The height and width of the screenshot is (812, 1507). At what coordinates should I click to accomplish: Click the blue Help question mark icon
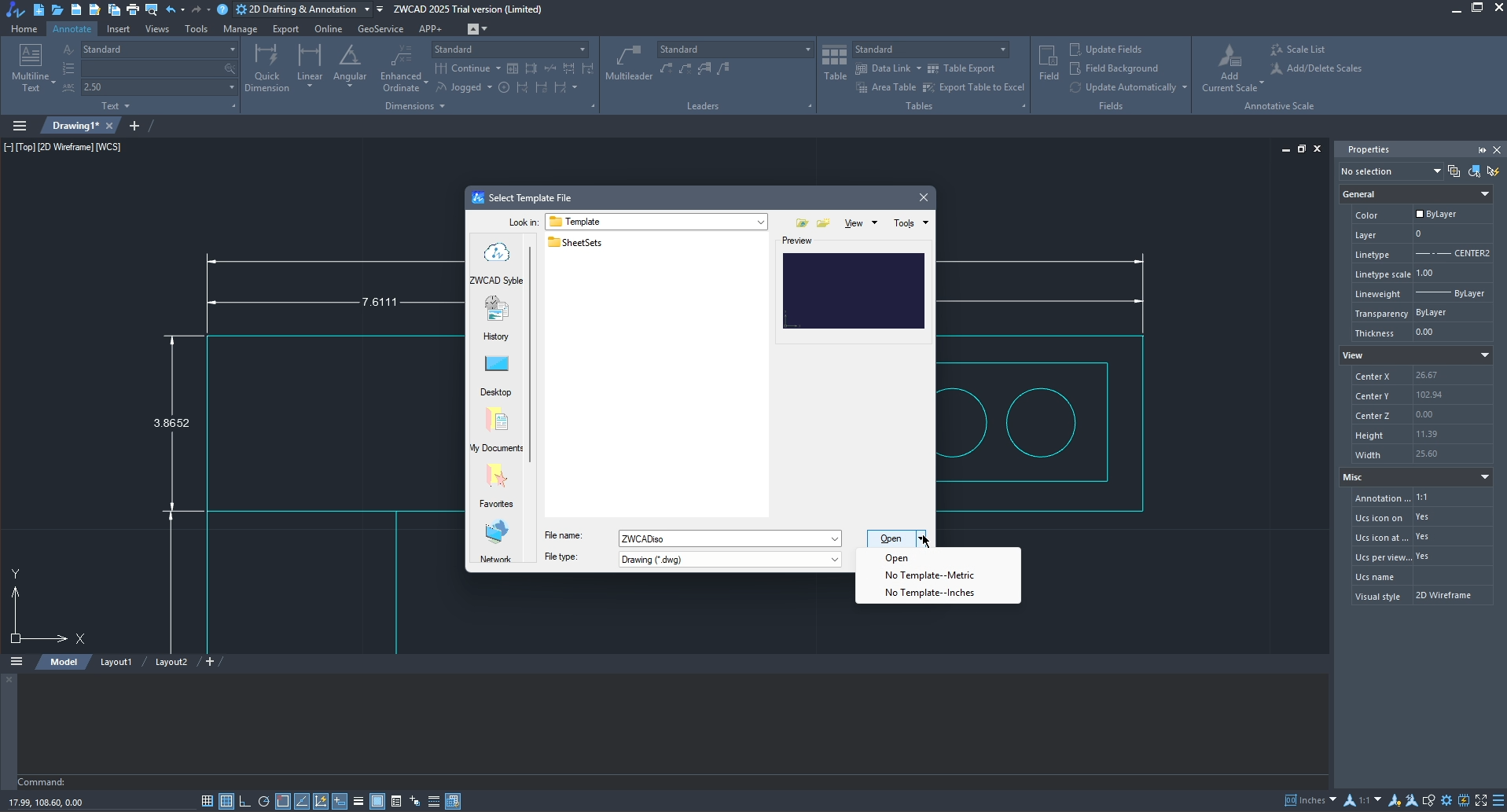pos(222,9)
